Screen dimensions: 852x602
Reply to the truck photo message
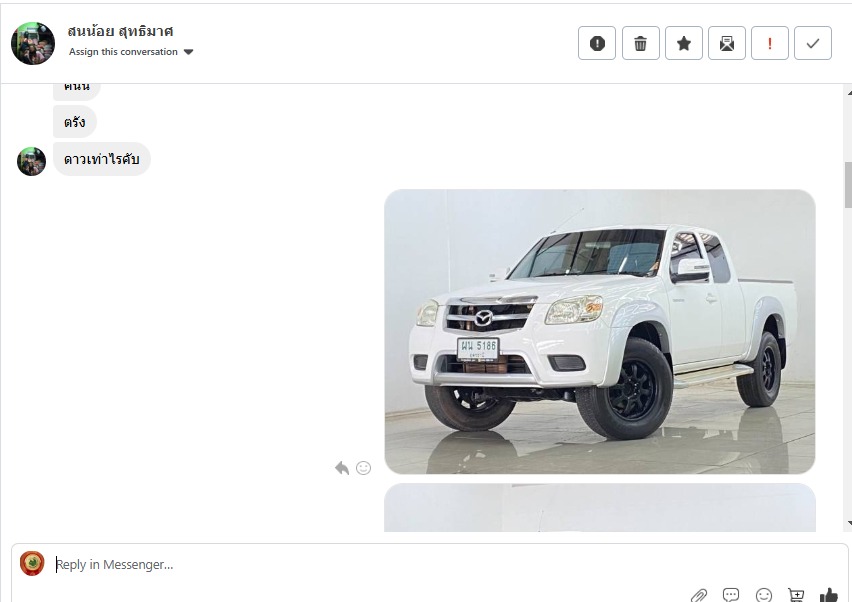(x=342, y=468)
